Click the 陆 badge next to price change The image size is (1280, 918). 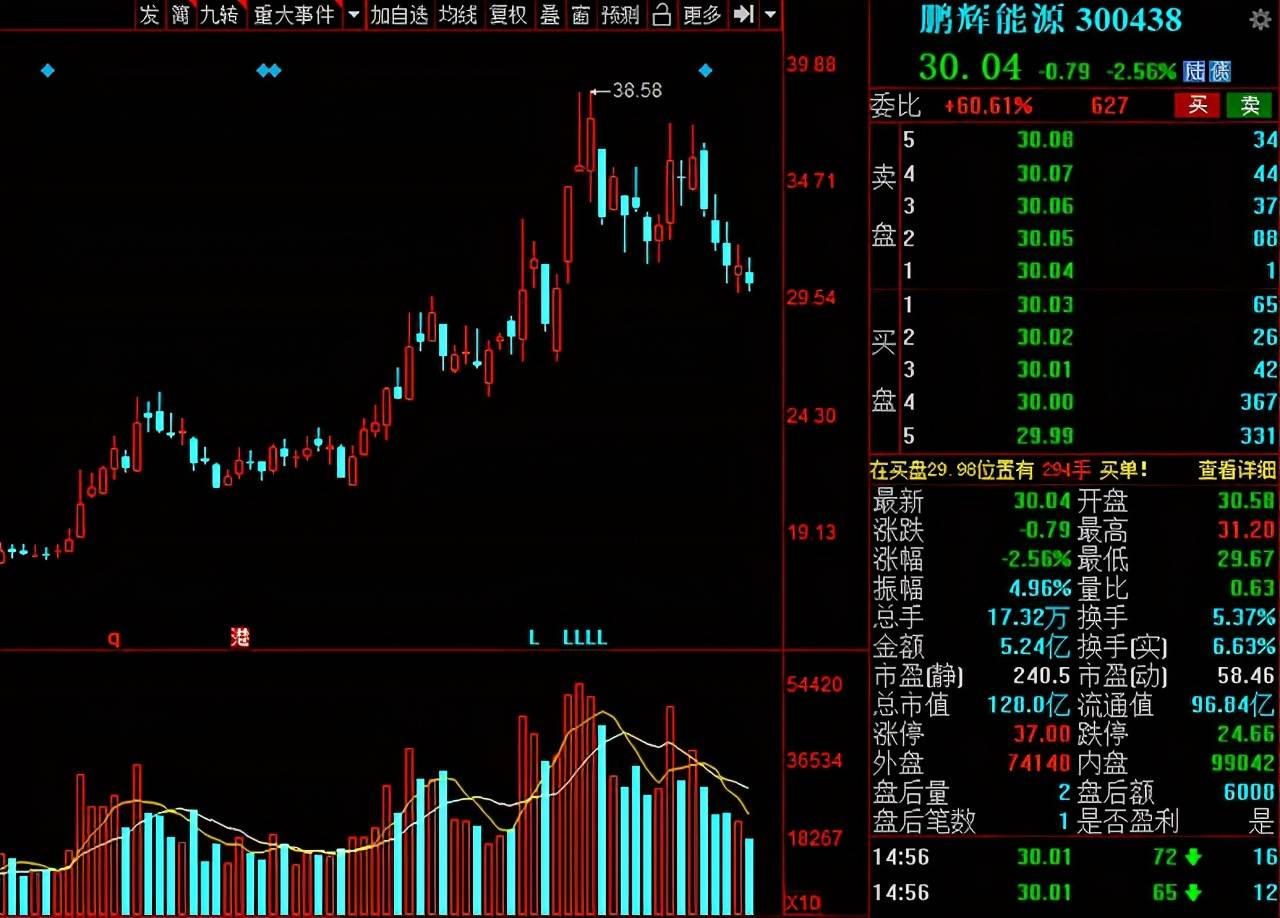tap(1195, 71)
